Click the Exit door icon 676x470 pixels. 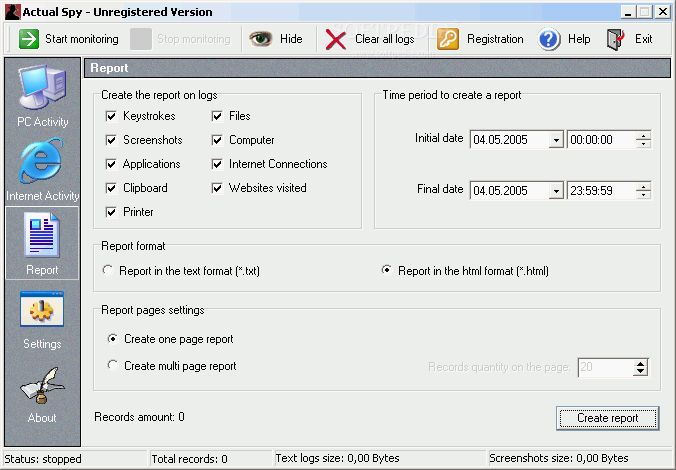pyautogui.click(x=616, y=39)
